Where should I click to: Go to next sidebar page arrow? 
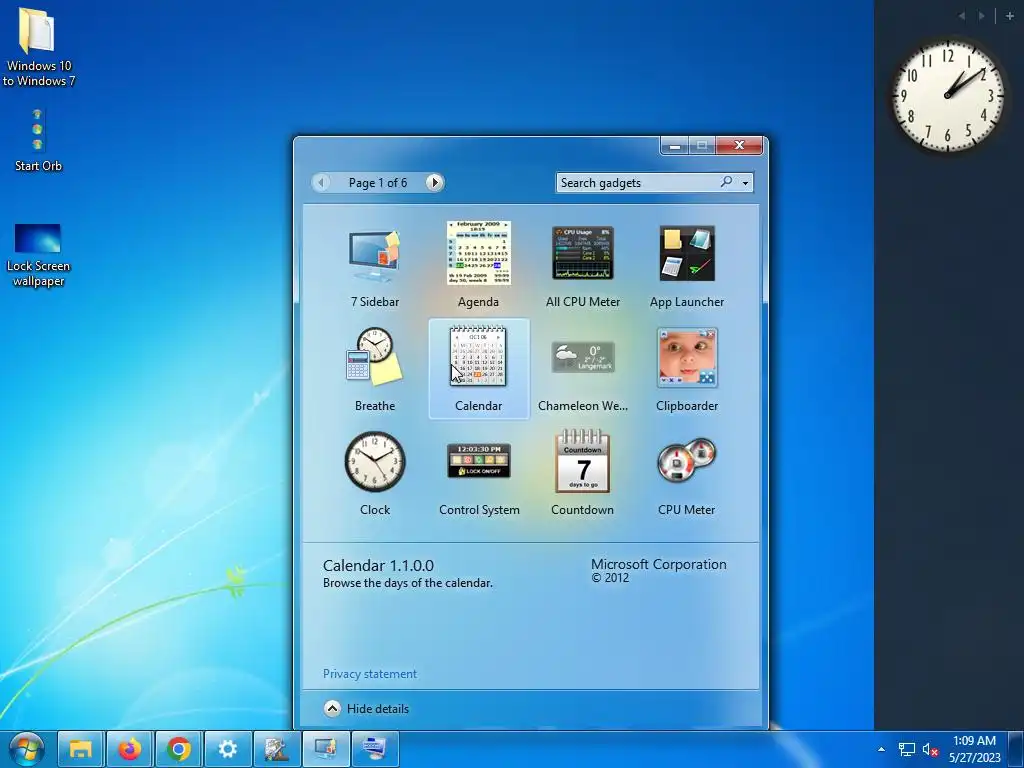(982, 16)
